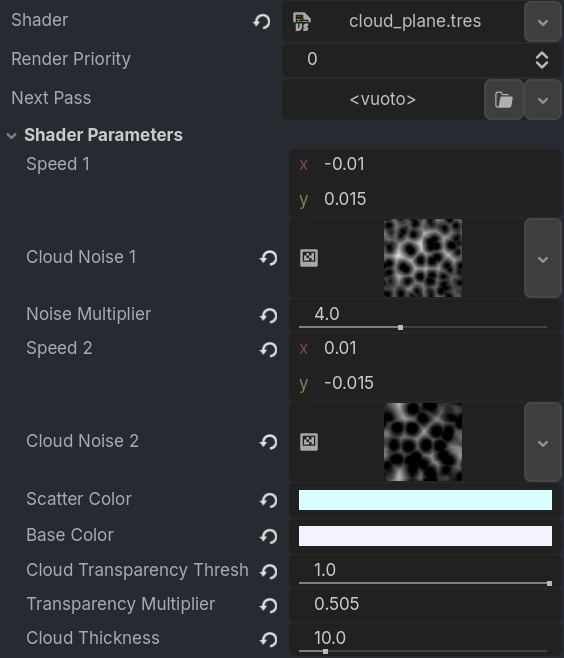The image size is (564, 658).
Task: Collapse the Shader Parameters section
Action: click(12, 136)
